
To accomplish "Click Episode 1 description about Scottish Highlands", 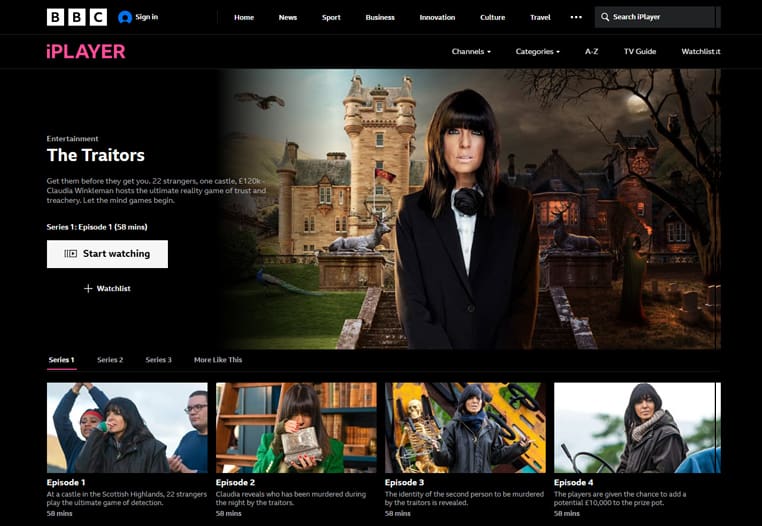I will click(127, 499).
